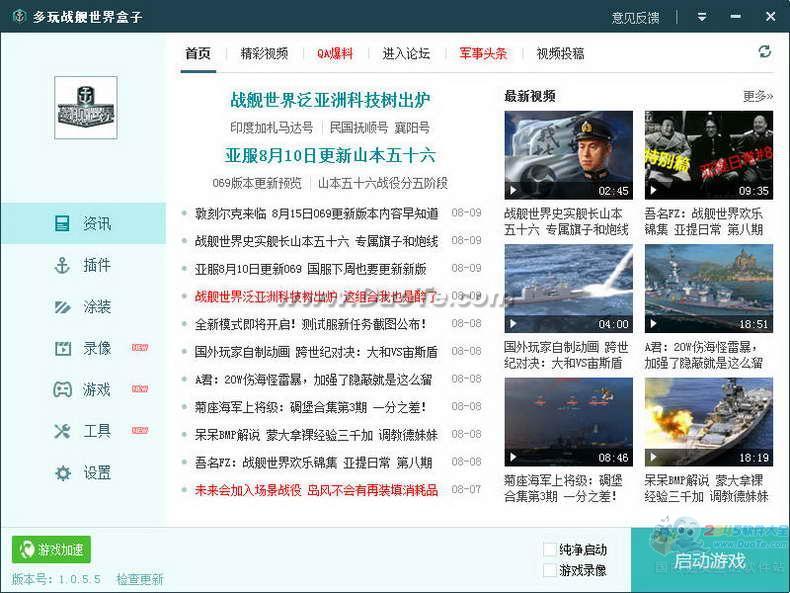Open the 资讯 news sidebar section
Viewport: 790px width, 593px height.
pyautogui.click(x=83, y=223)
